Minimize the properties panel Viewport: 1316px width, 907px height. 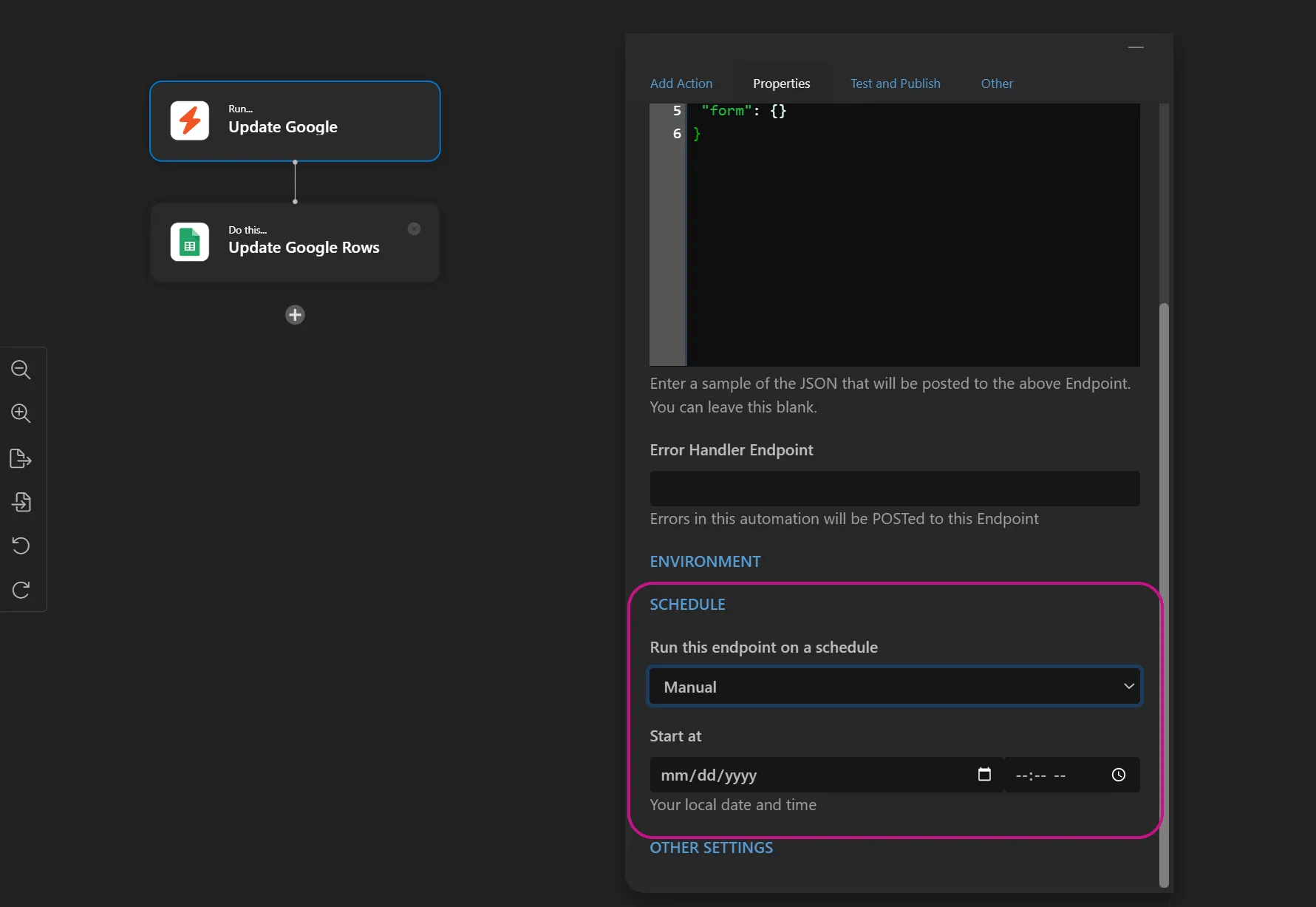click(1136, 47)
